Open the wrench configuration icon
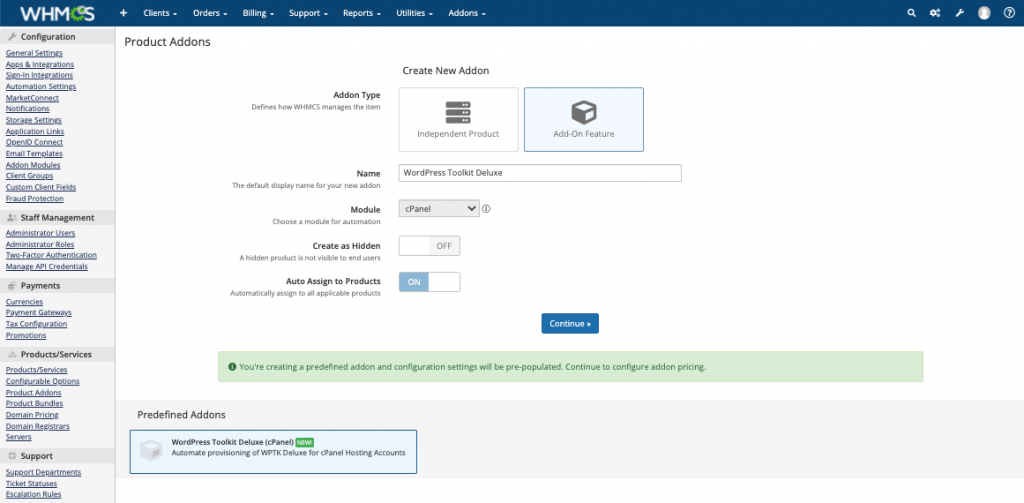This screenshot has width=1024, height=503. tap(959, 13)
